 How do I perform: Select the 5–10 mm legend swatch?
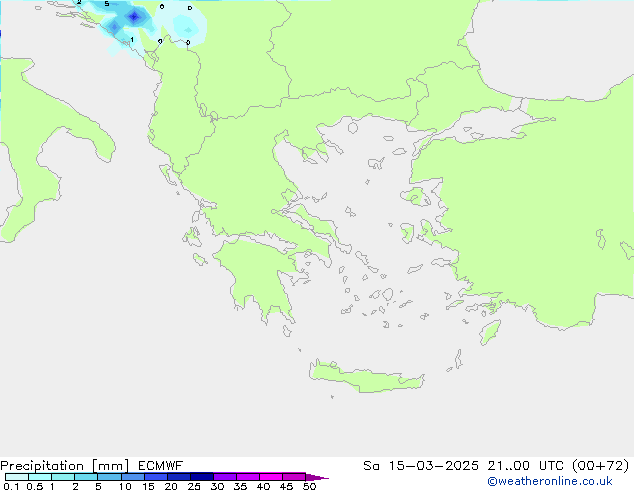(109, 477)
